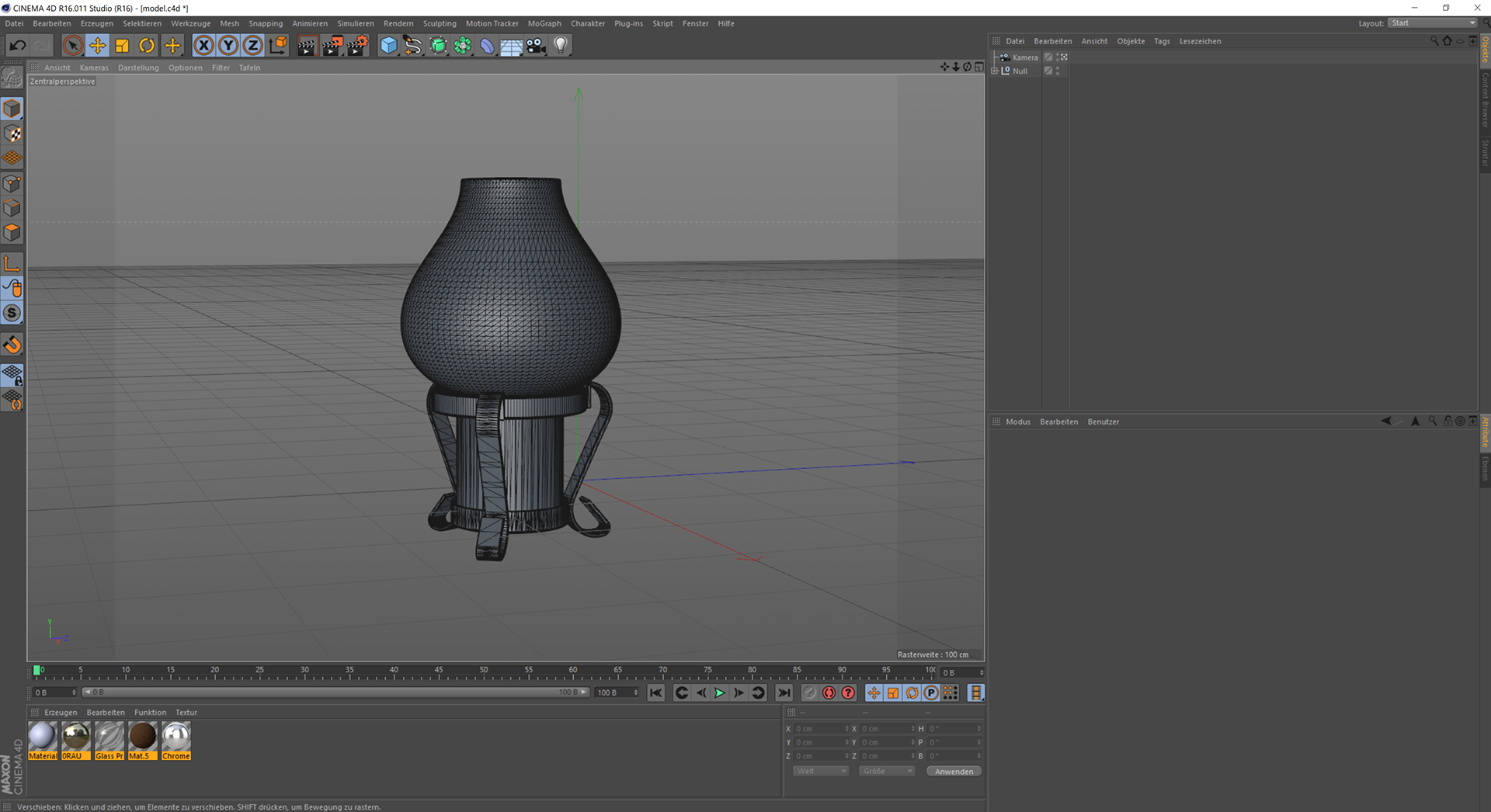
Task: Open the Mesh menu
Action: [x=230, y=23]
